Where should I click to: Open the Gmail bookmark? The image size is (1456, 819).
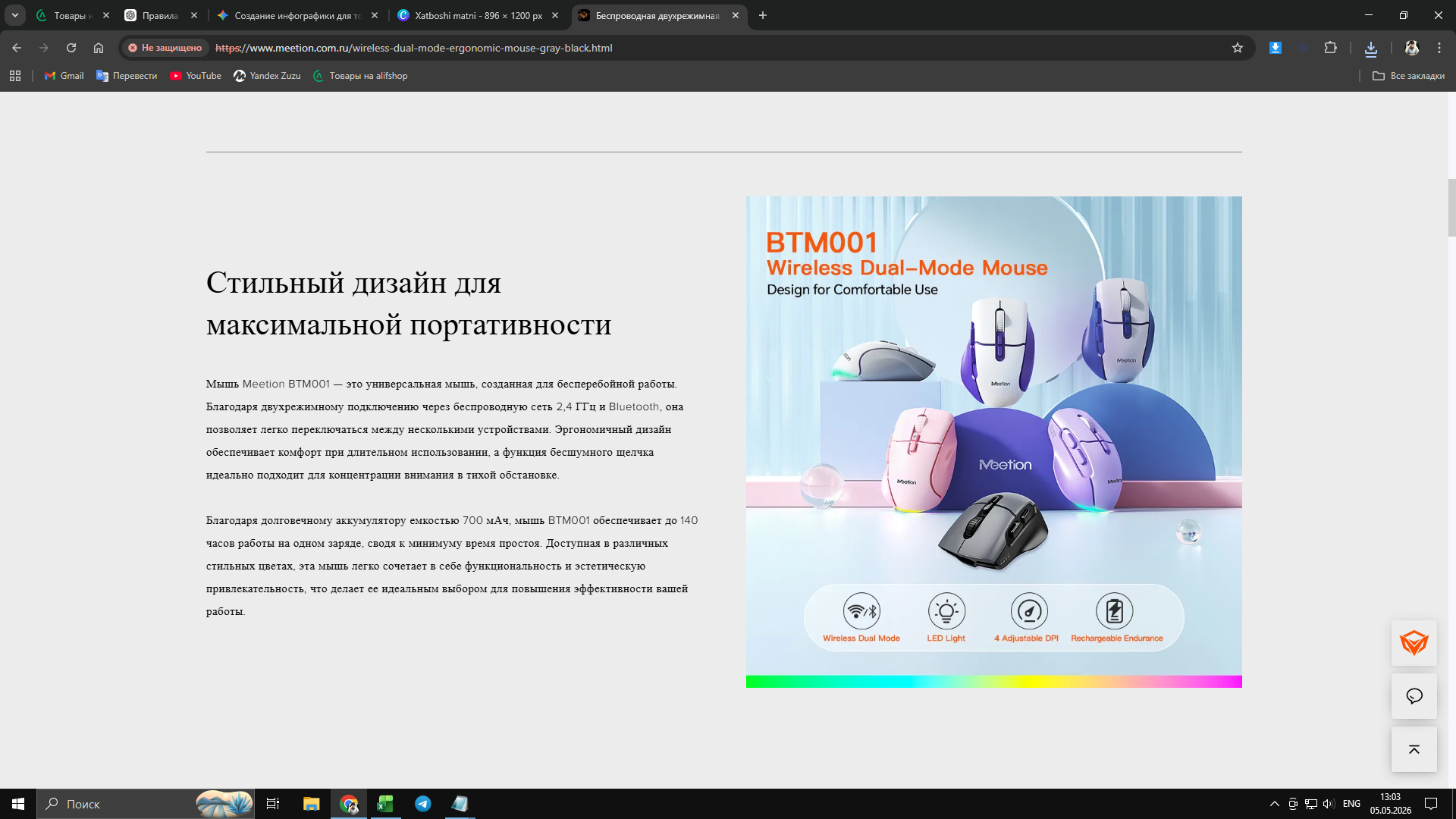64,76
